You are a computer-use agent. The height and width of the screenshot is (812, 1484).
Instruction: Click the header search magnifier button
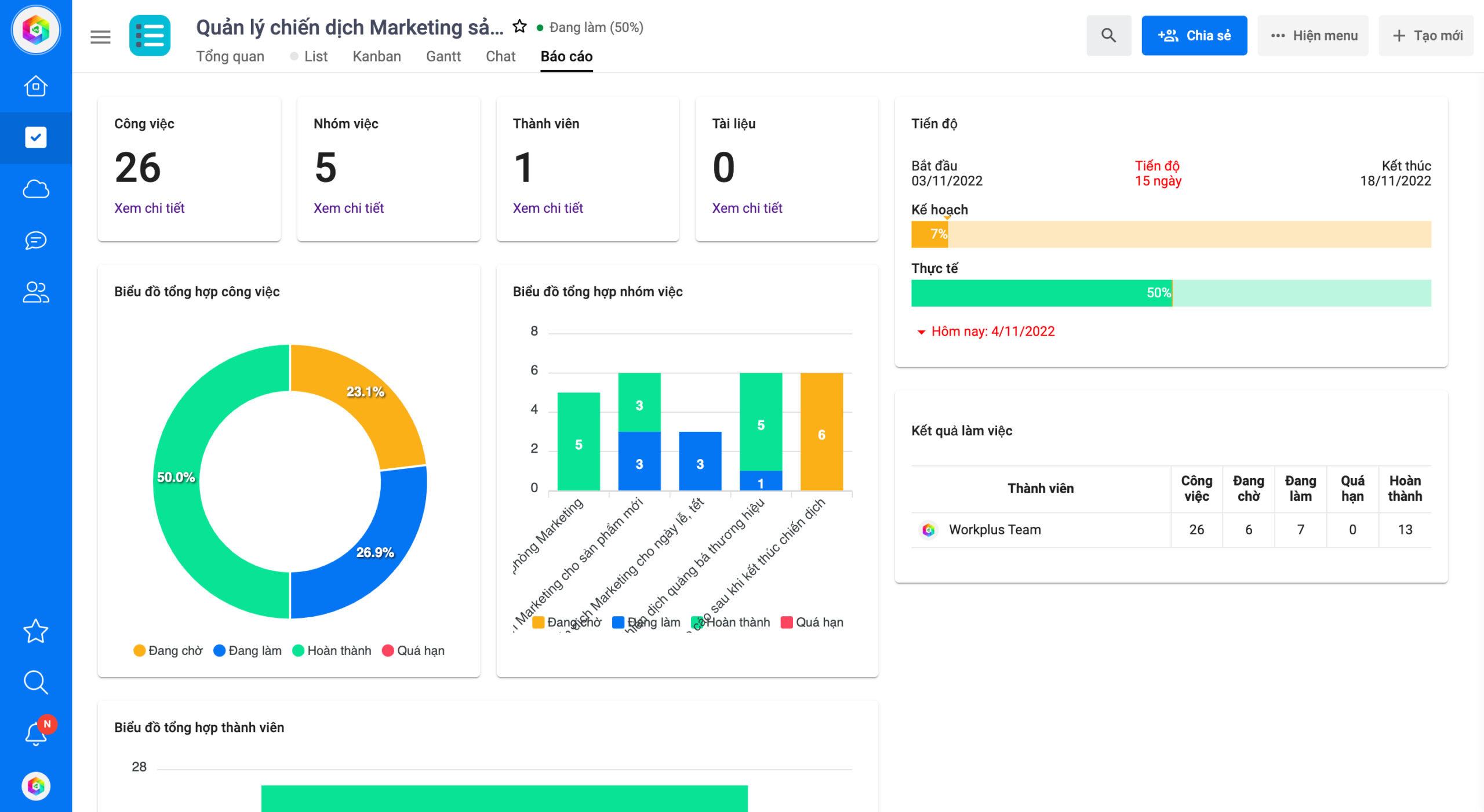1108,35
